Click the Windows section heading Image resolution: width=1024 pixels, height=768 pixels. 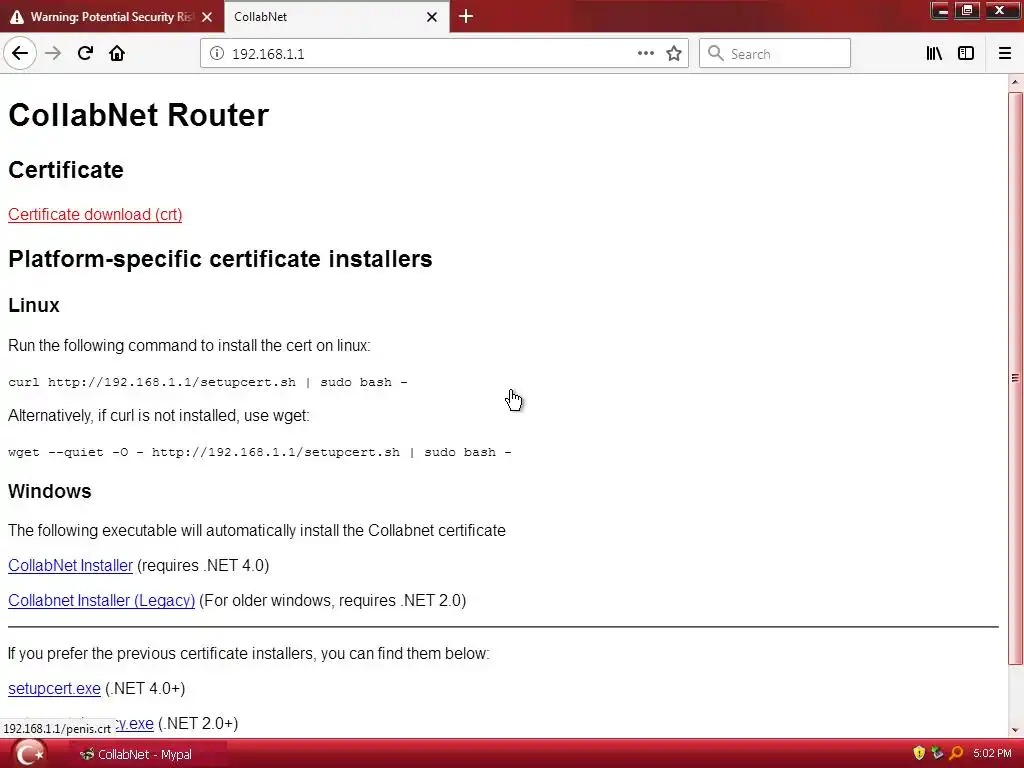[50, 491]
